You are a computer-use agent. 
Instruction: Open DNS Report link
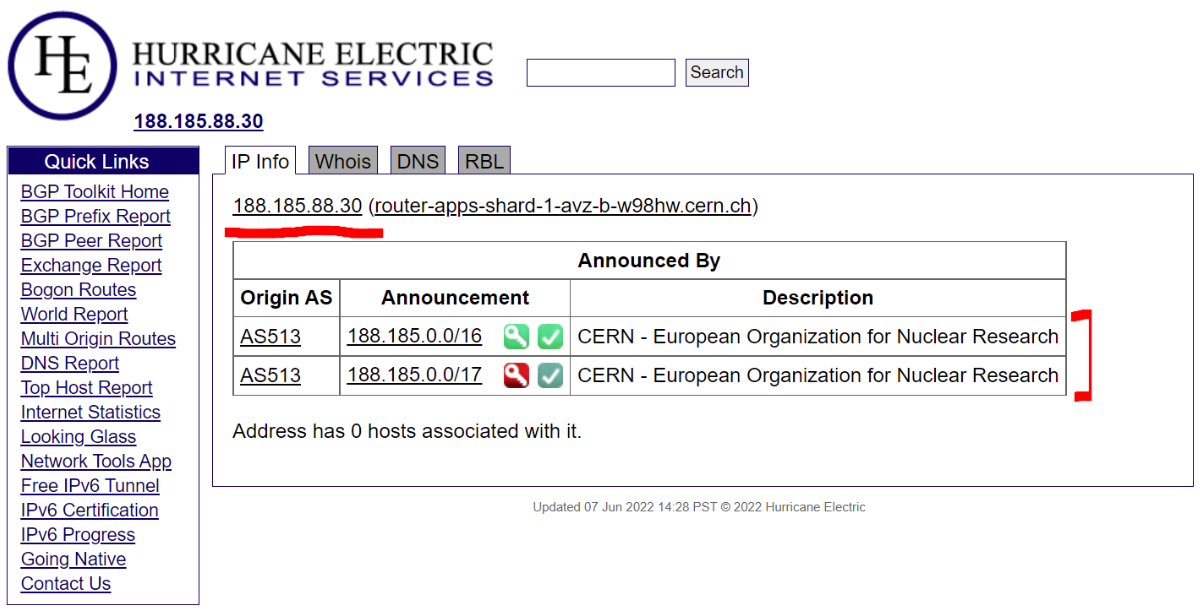(70, 363)
